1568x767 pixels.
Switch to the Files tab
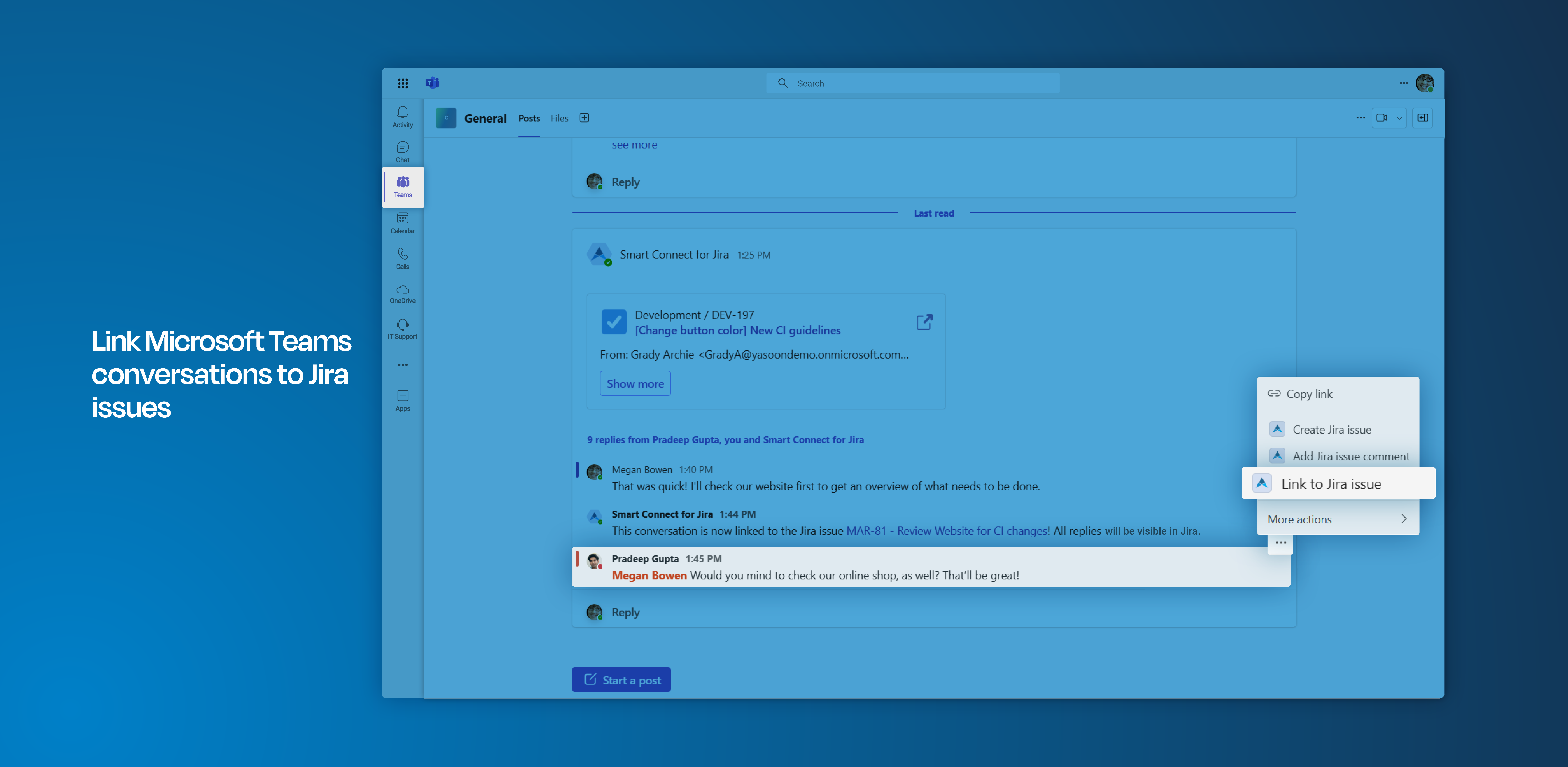(x=559, y=118)
